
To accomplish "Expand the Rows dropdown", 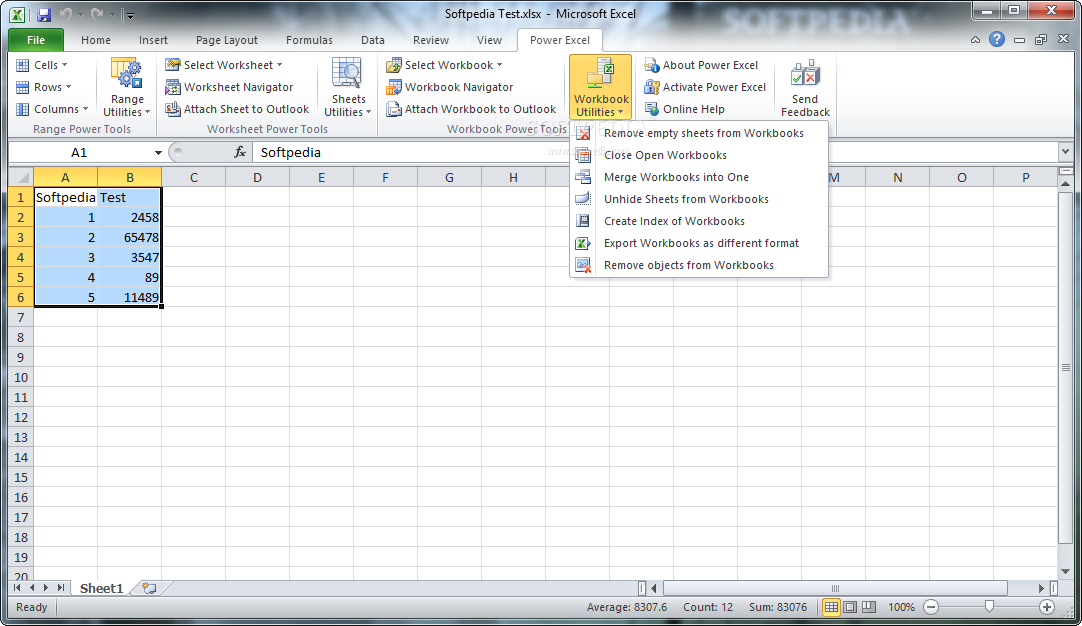I will coord(43,87).
